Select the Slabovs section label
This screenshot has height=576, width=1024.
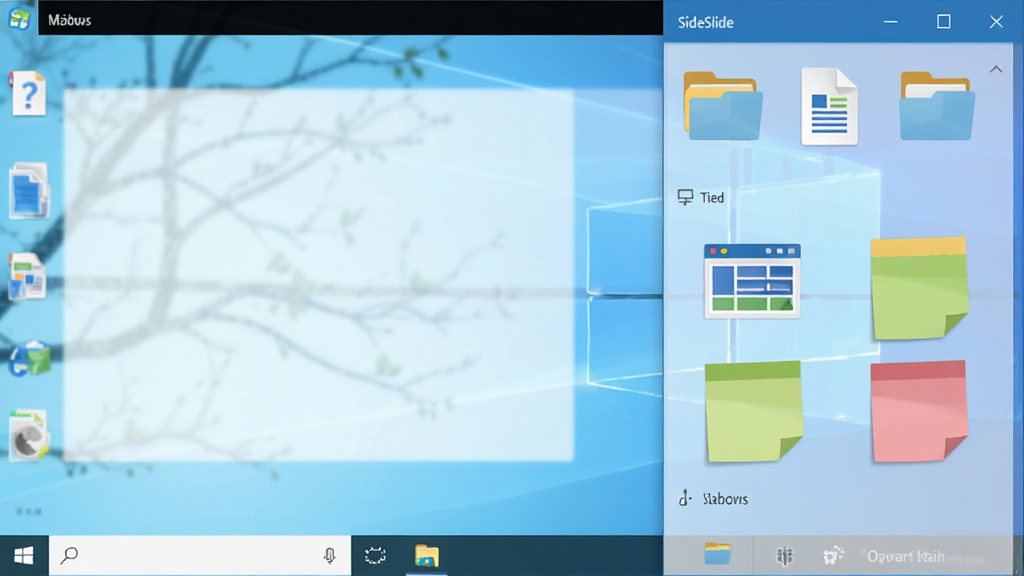tap(725, 499)
